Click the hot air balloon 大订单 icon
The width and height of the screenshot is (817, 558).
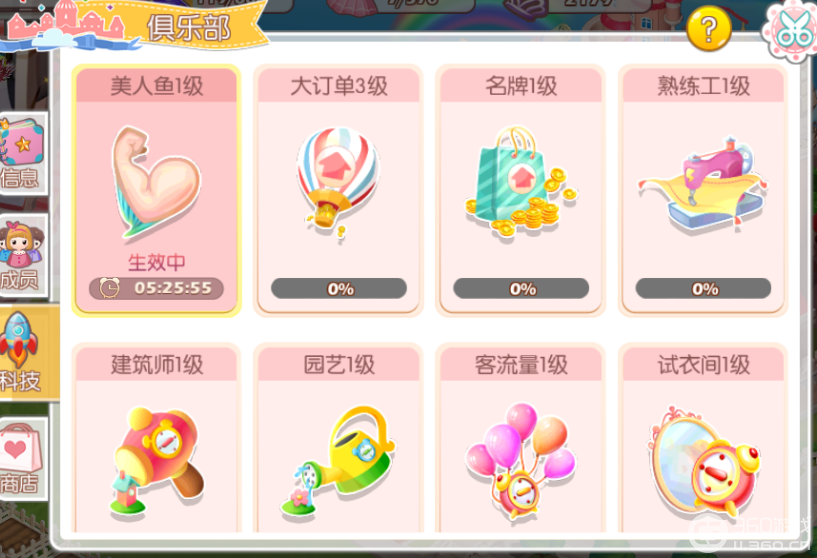[x=338, y=182]
